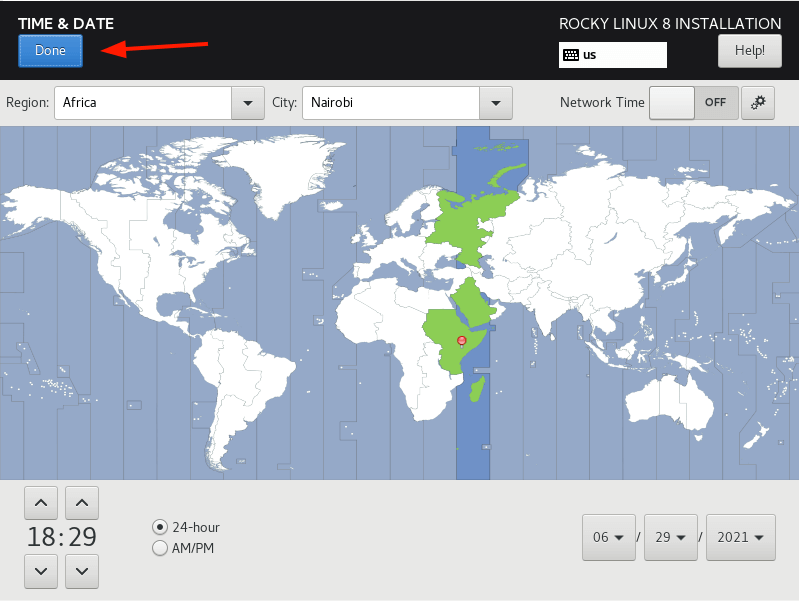Open the us keyboard layout indicator
The image size is (799, 601).
click(x=612, y=55)
